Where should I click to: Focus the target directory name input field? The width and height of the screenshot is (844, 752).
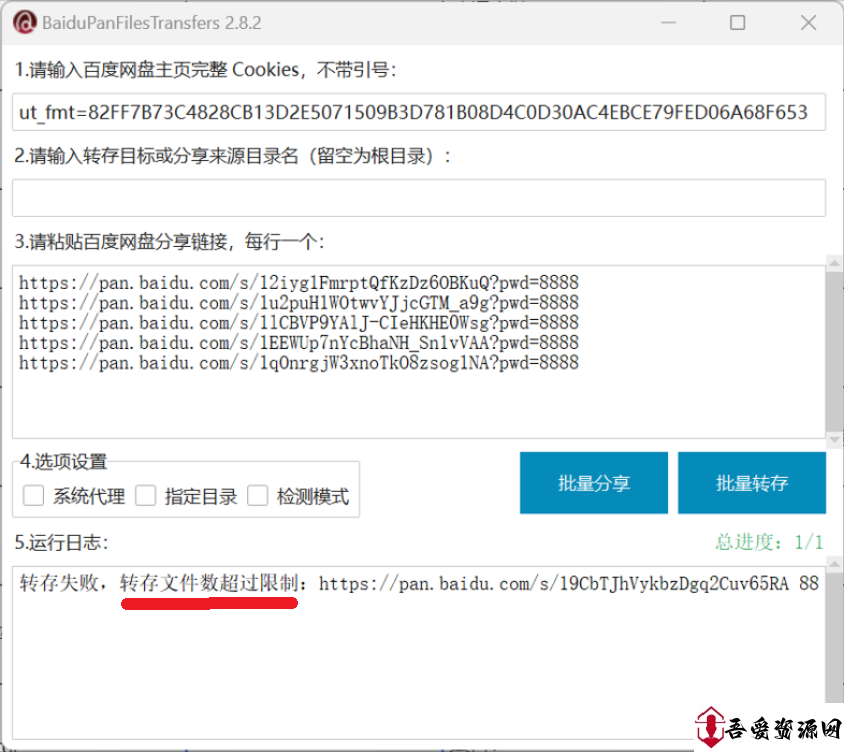tap(419, 198)
